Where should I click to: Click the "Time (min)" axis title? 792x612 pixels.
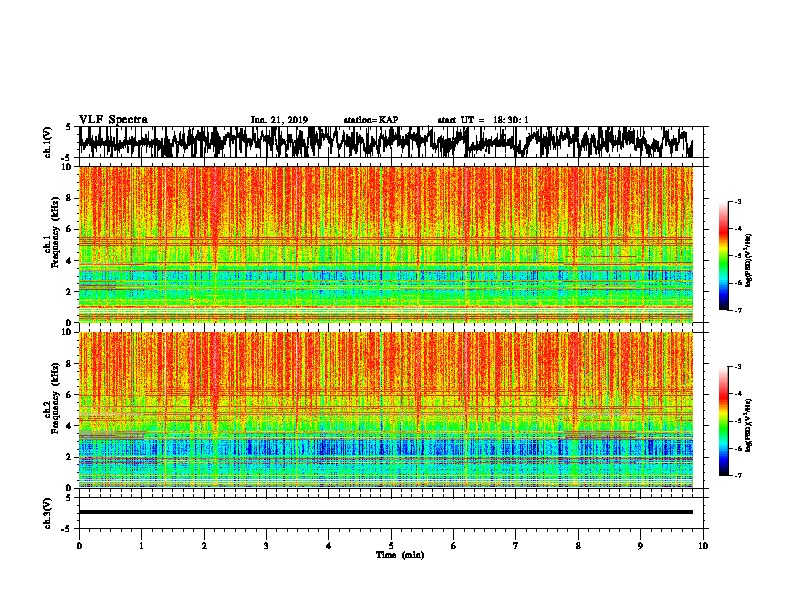click(400, 555)
